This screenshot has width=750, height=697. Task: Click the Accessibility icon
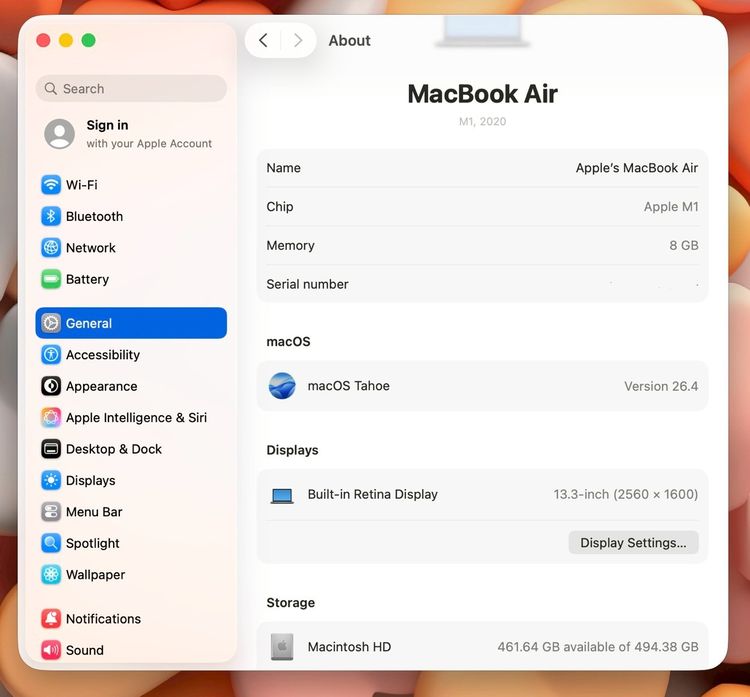coord(51,354)
